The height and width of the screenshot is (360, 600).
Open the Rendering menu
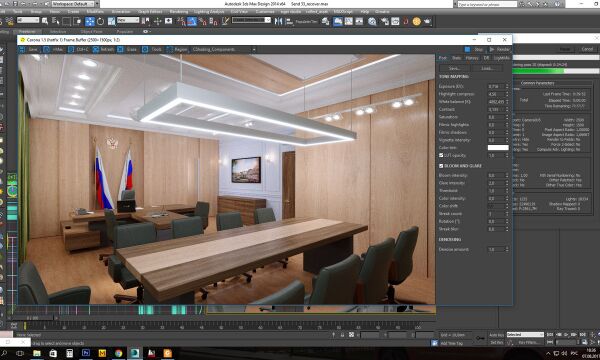click(x=179, y=12)
